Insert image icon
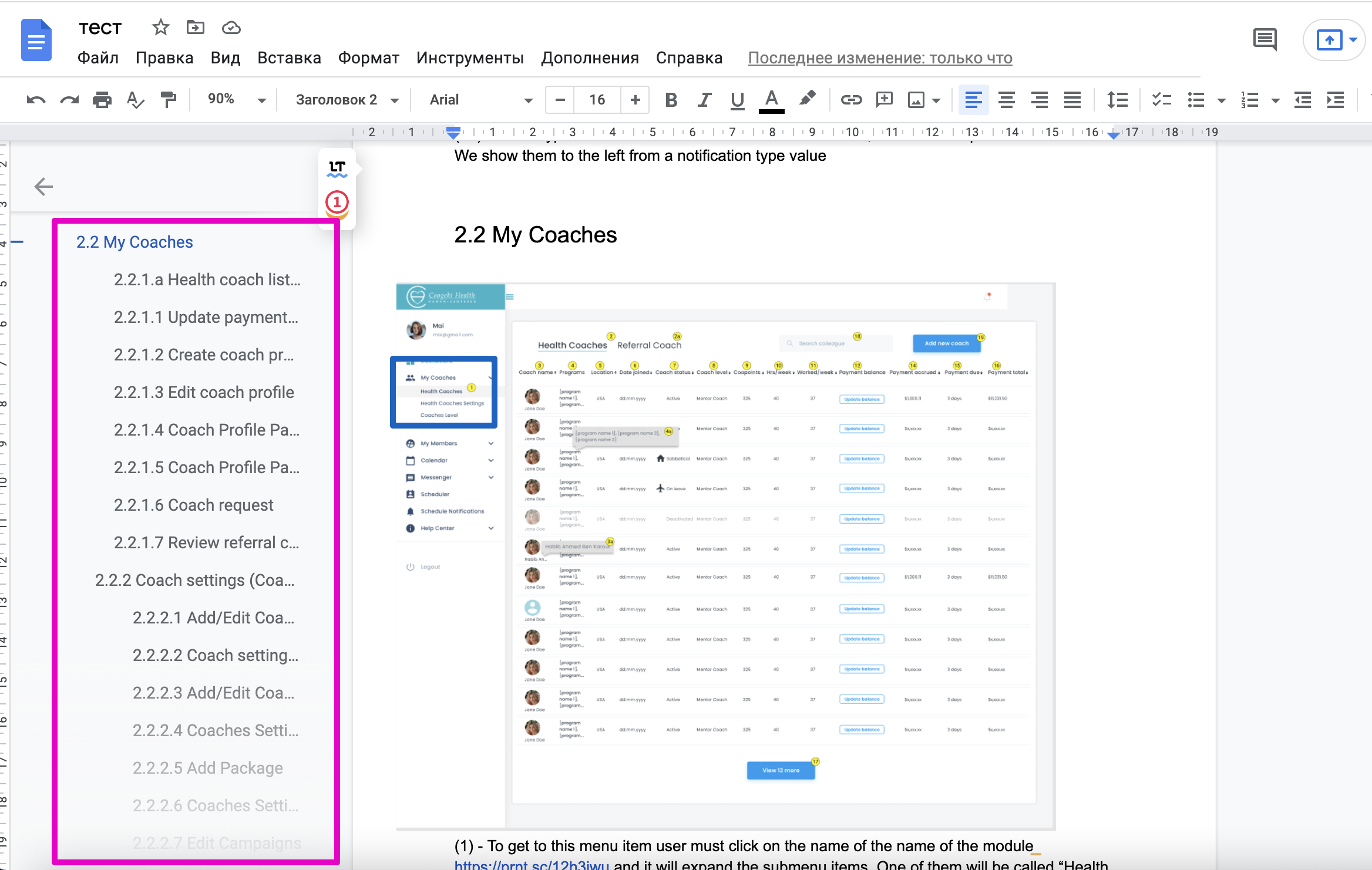The image size is (1372, 870). [916, 100]
